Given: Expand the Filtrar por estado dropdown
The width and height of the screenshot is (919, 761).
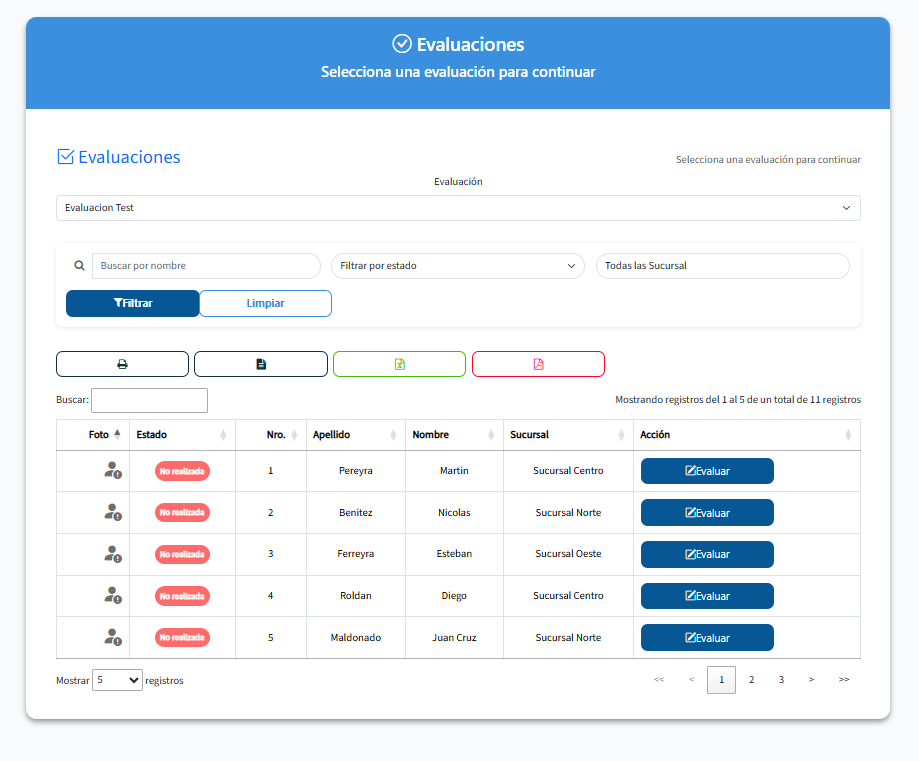Looking at the screenshot, I should (458, 266).
